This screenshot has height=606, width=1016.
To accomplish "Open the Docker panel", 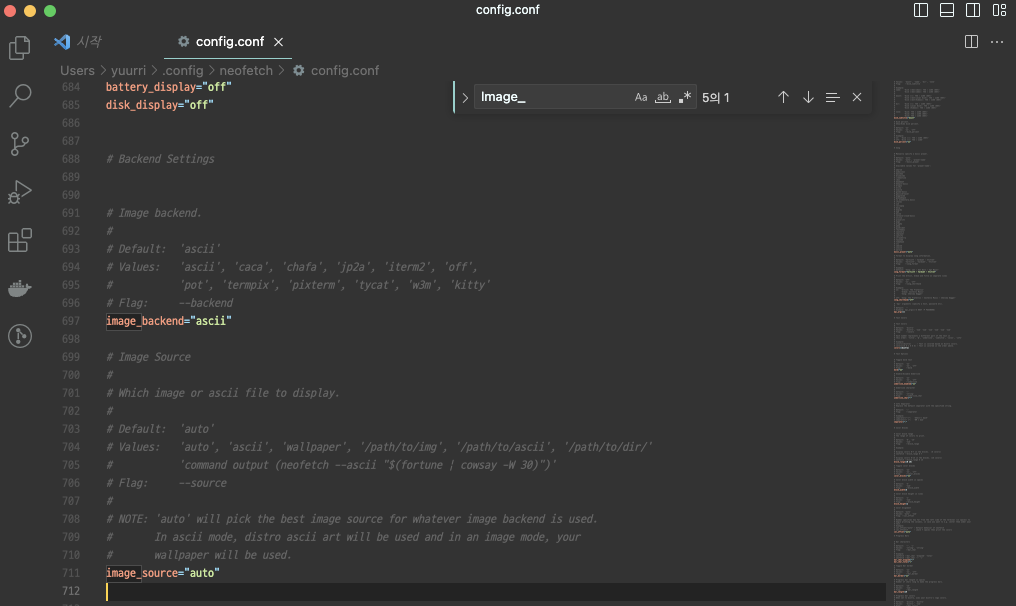I will [x=19, y=288].
